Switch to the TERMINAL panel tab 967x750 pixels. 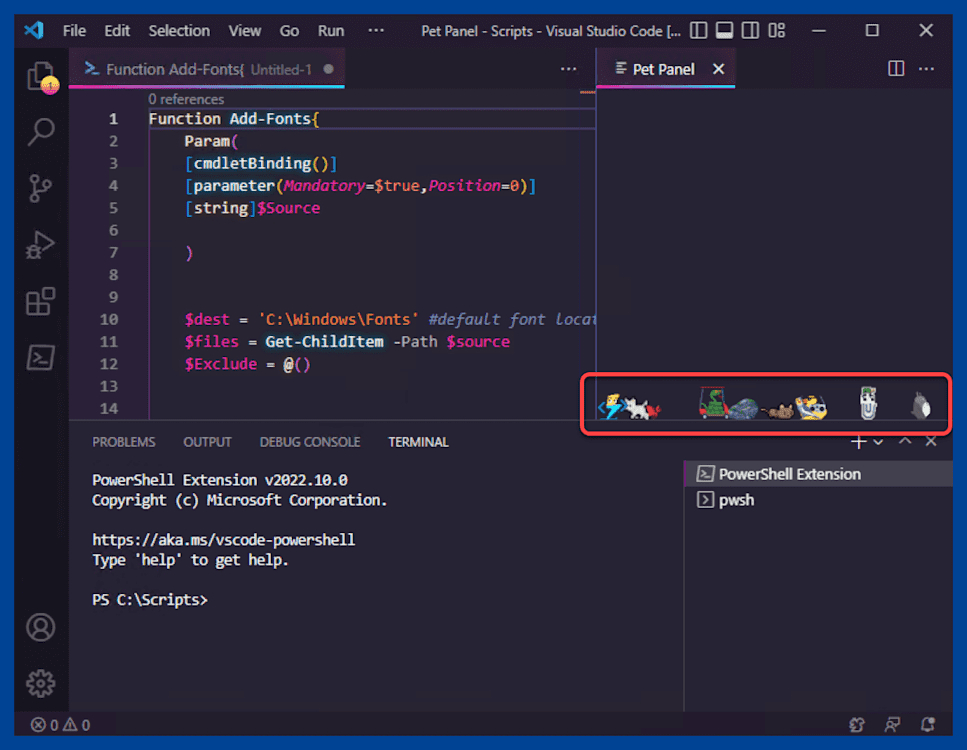418,442
